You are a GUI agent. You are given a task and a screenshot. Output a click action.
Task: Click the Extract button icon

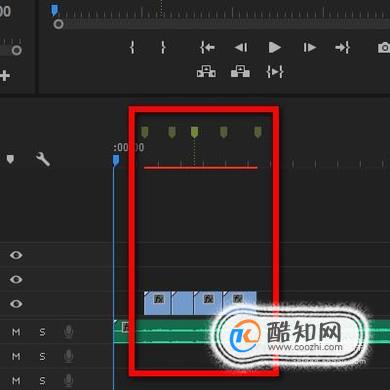click(x=240, y=71)
